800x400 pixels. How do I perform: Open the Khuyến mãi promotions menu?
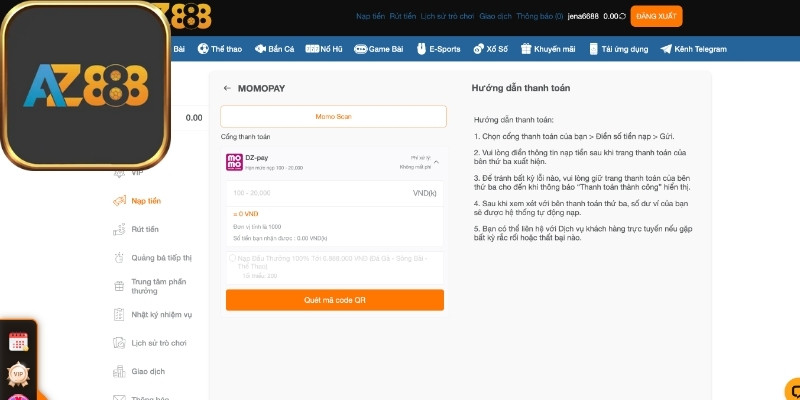click(x=548, y=49)
